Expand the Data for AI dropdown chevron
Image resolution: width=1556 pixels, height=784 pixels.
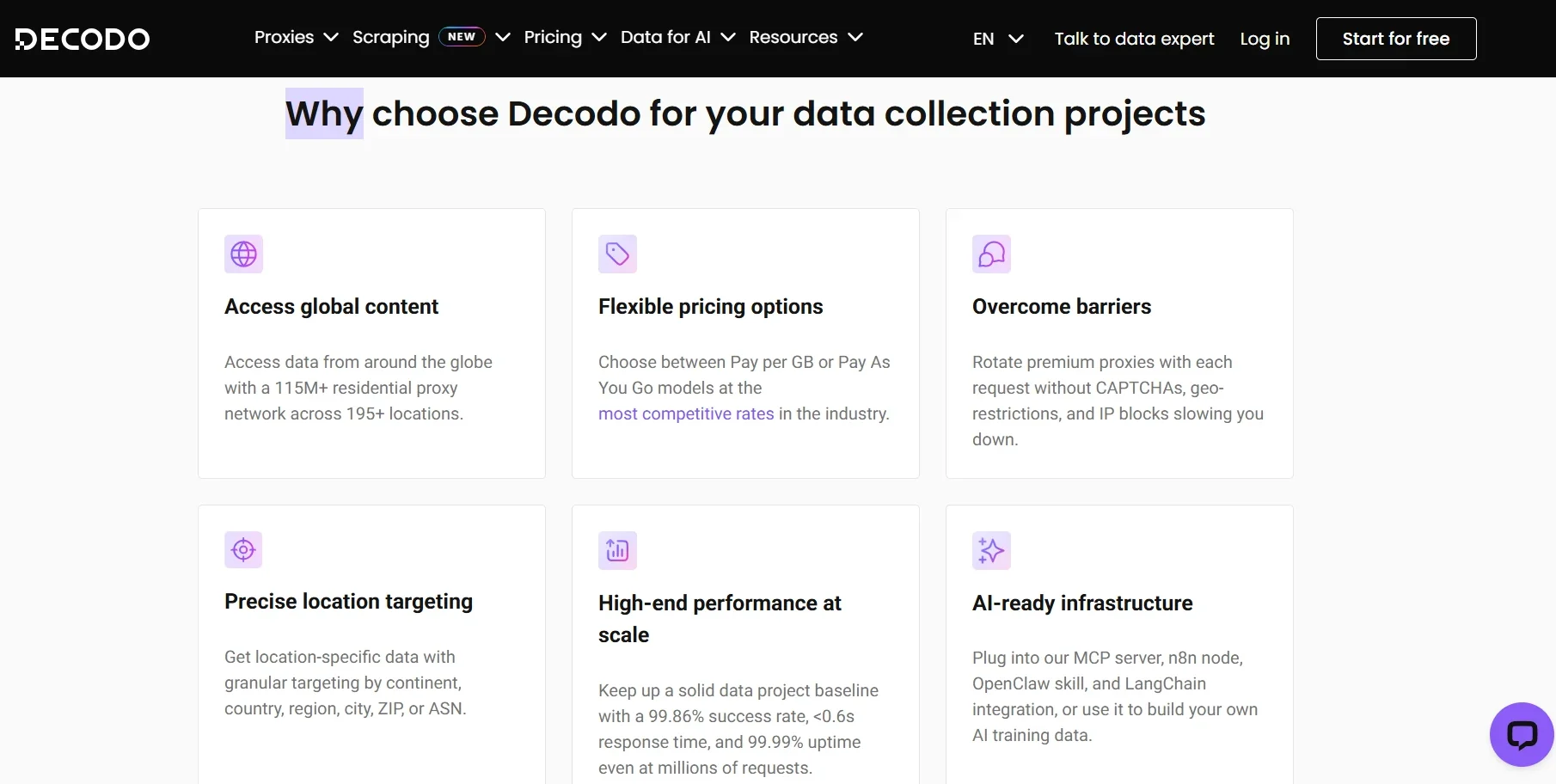point(728,37)
